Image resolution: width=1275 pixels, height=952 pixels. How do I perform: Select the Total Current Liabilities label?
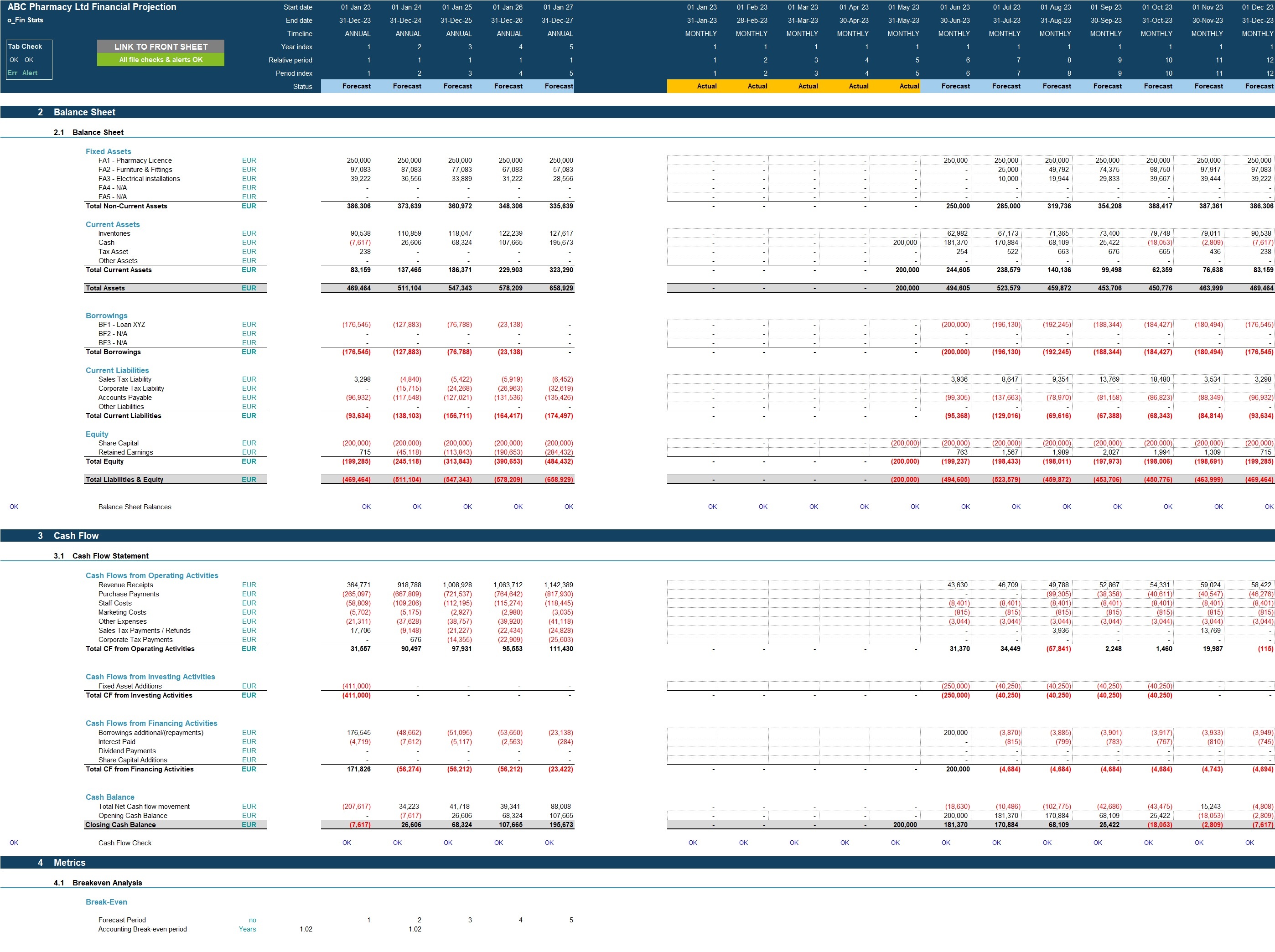click(x=123, y=416)
